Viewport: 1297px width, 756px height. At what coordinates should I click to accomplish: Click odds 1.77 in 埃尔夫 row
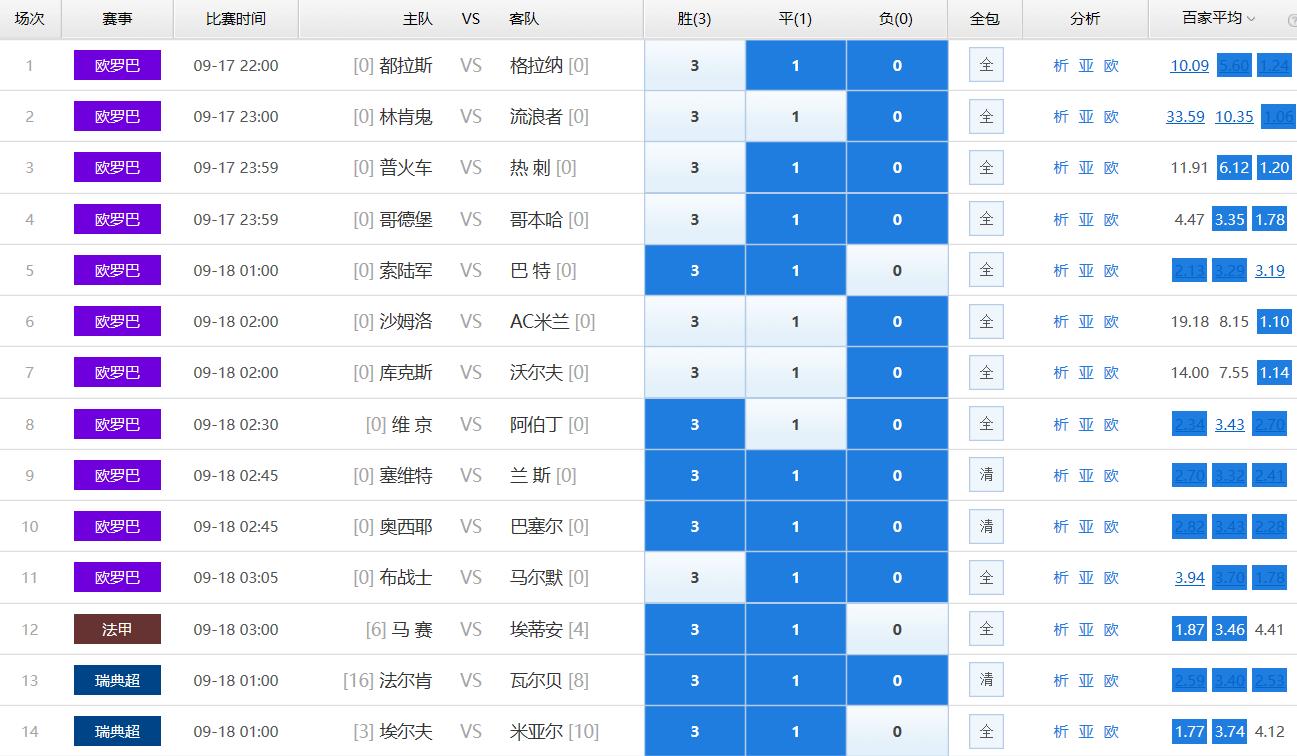point(1190,731)
